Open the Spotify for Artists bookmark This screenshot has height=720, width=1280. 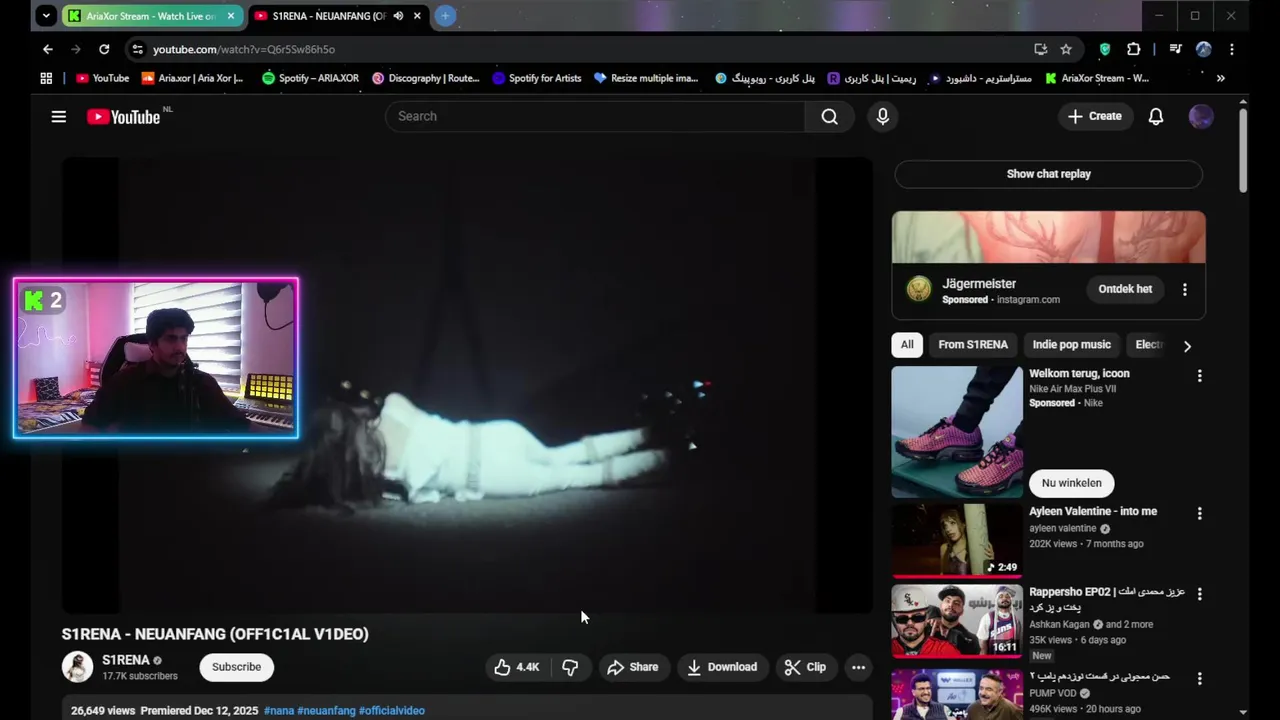pos(536,78)
